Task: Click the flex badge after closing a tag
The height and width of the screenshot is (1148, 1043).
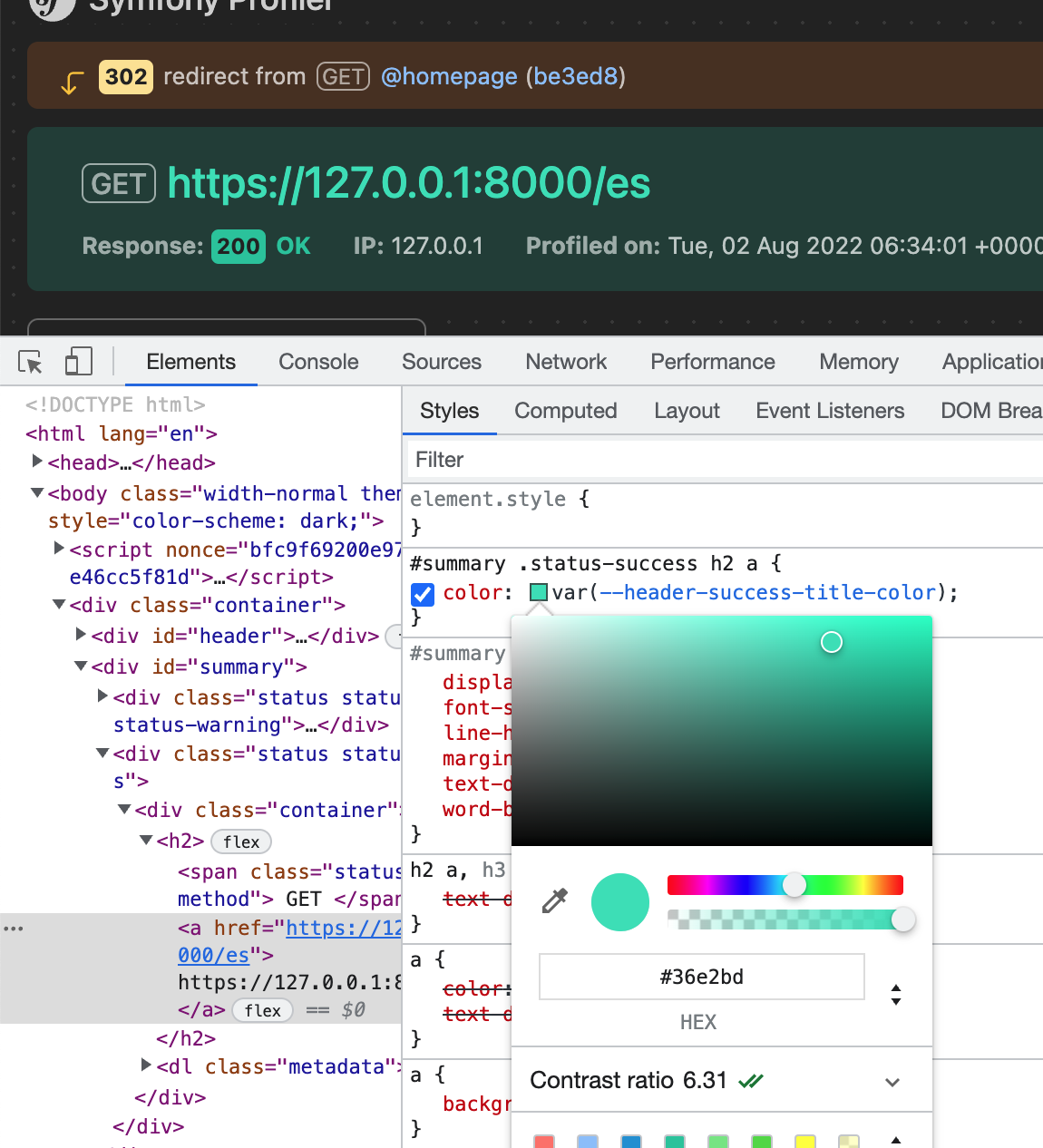Action: (x=262, y=1010)
